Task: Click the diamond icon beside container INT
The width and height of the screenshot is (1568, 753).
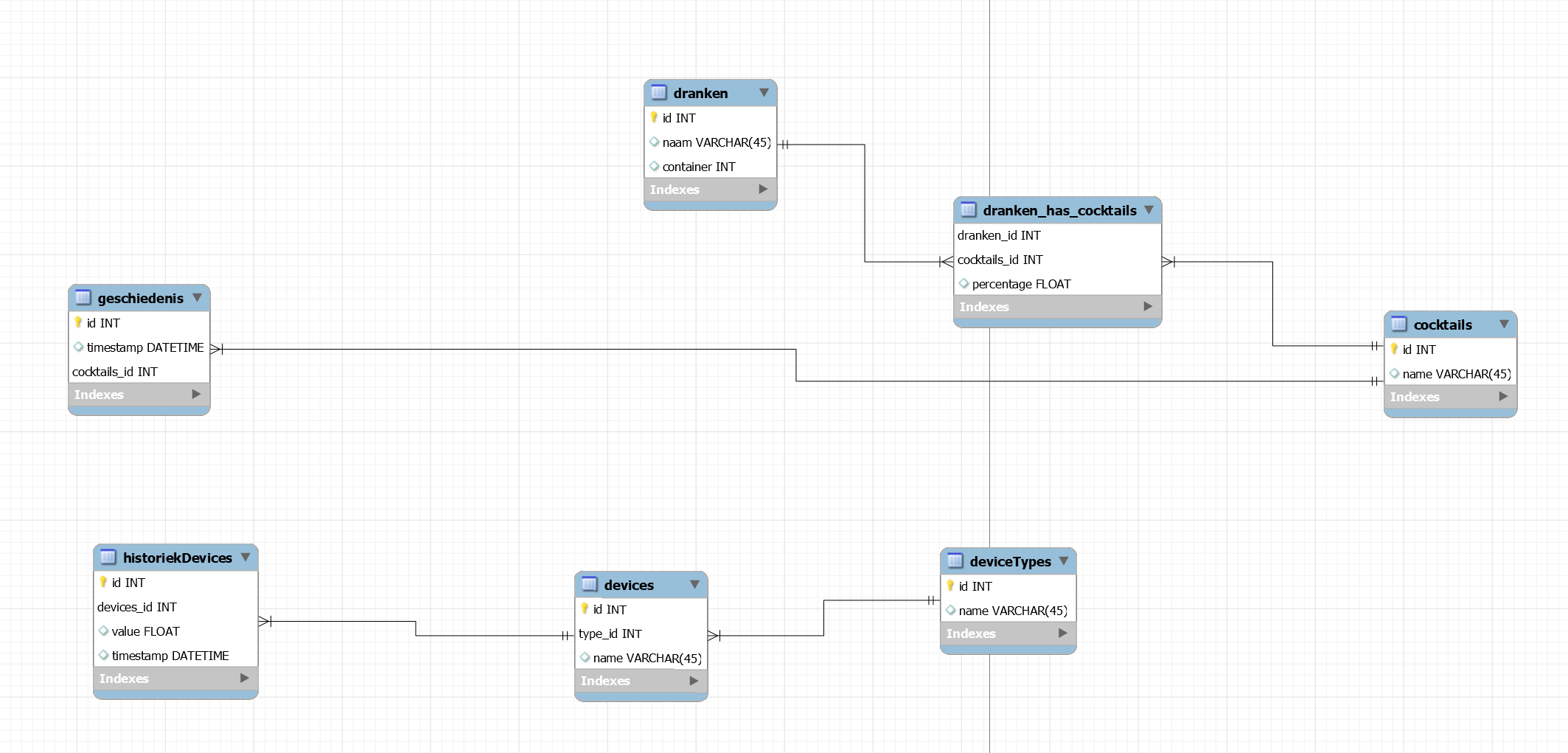Action: (654, 166)
